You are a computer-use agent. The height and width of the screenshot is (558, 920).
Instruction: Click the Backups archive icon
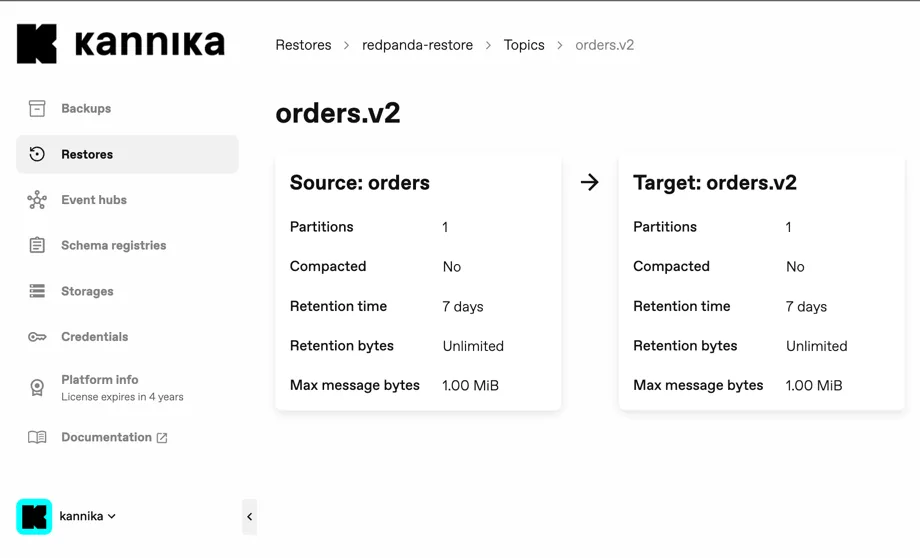(x=37, y=108)
